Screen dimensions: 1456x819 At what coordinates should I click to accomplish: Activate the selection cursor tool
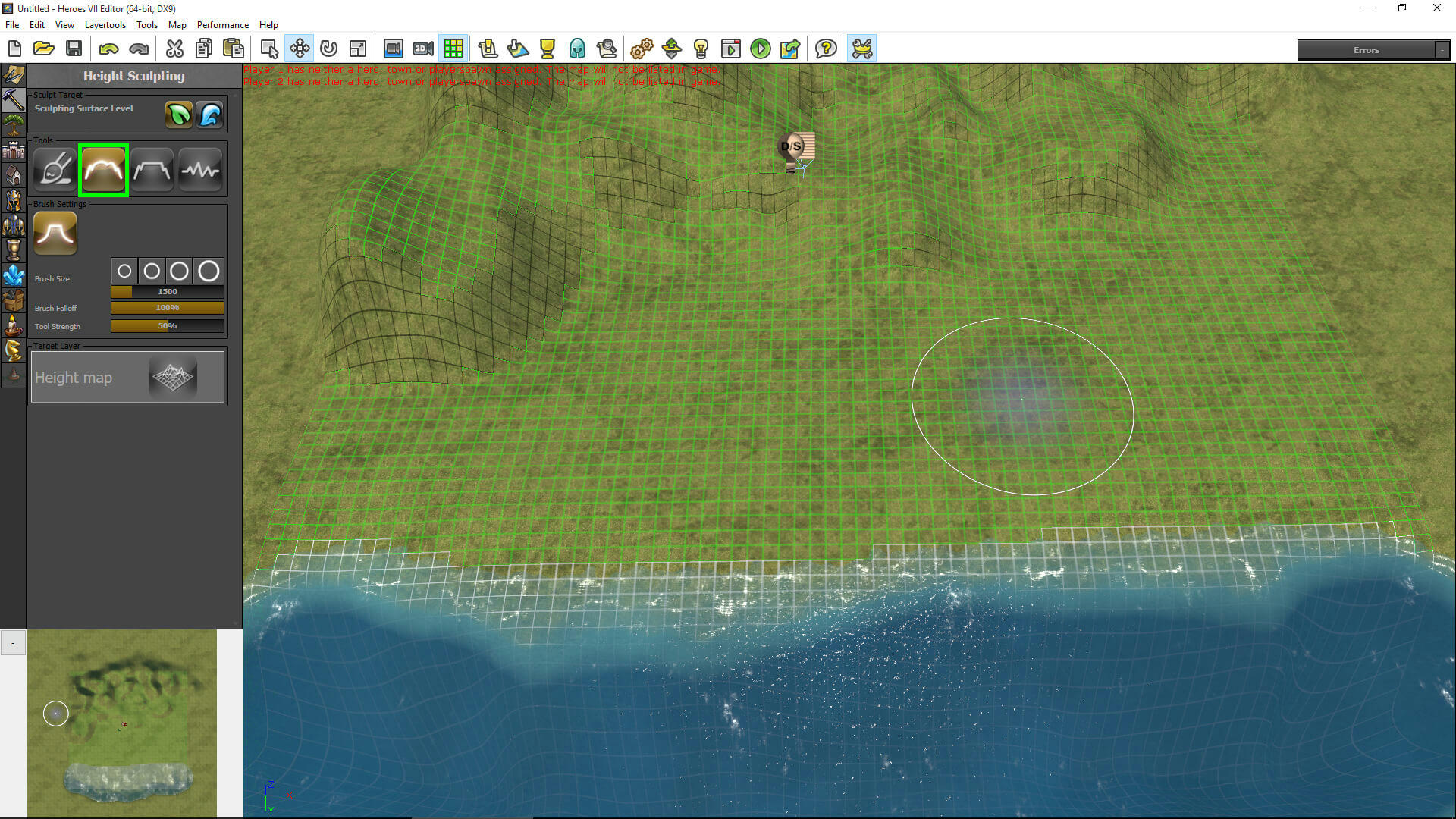[269, 49]
